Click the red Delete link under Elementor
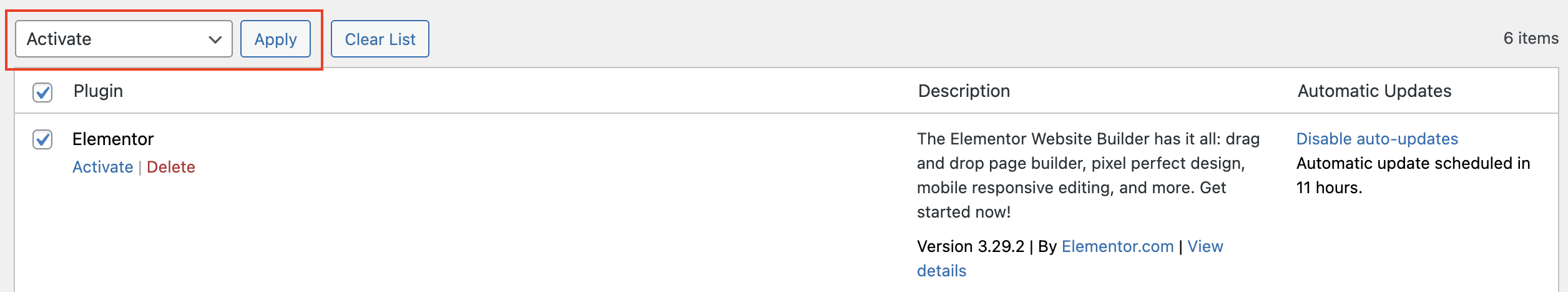 pos(171,167)
